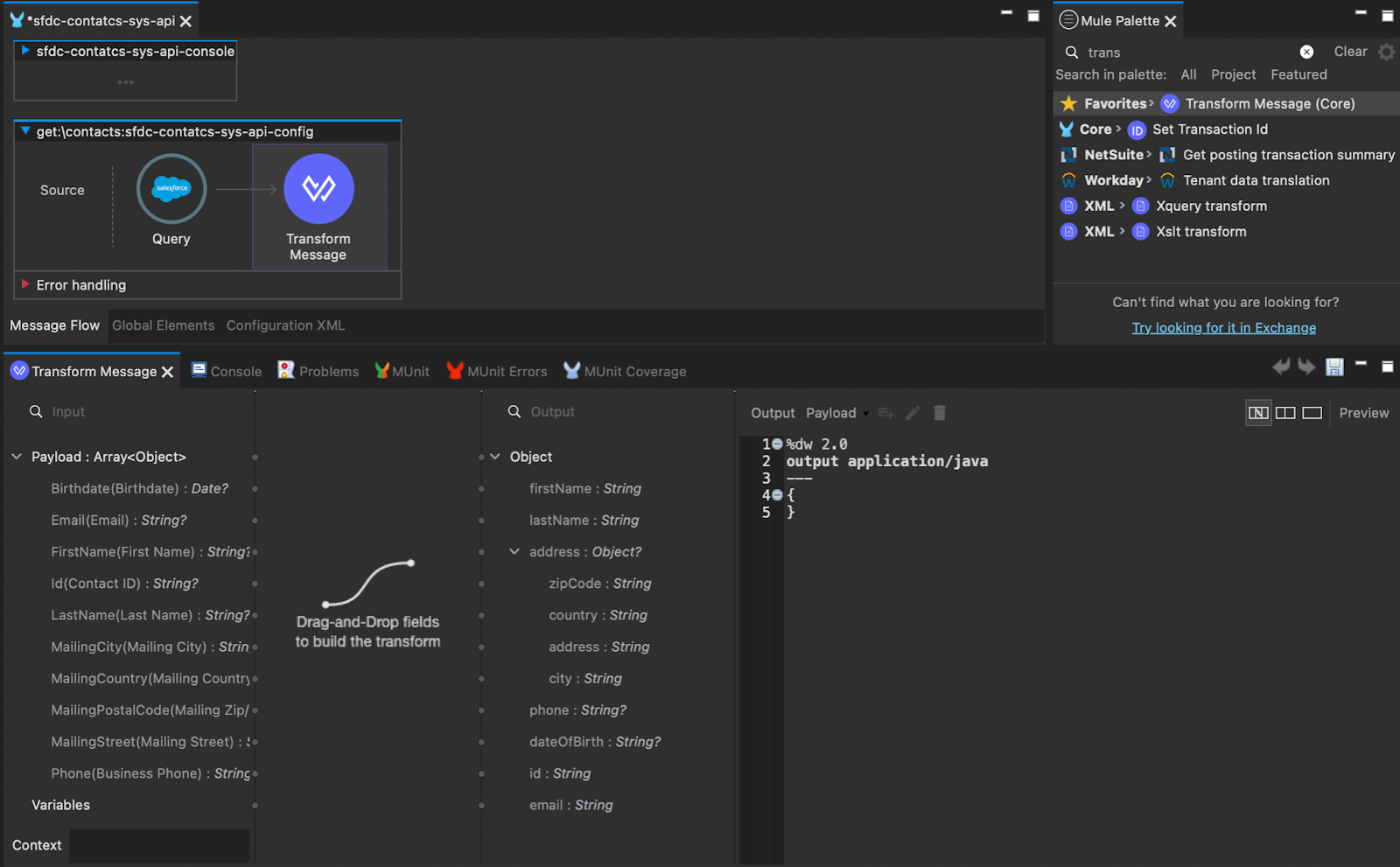
Task: Open the Problems tab
Action: (x=318, y=371)
